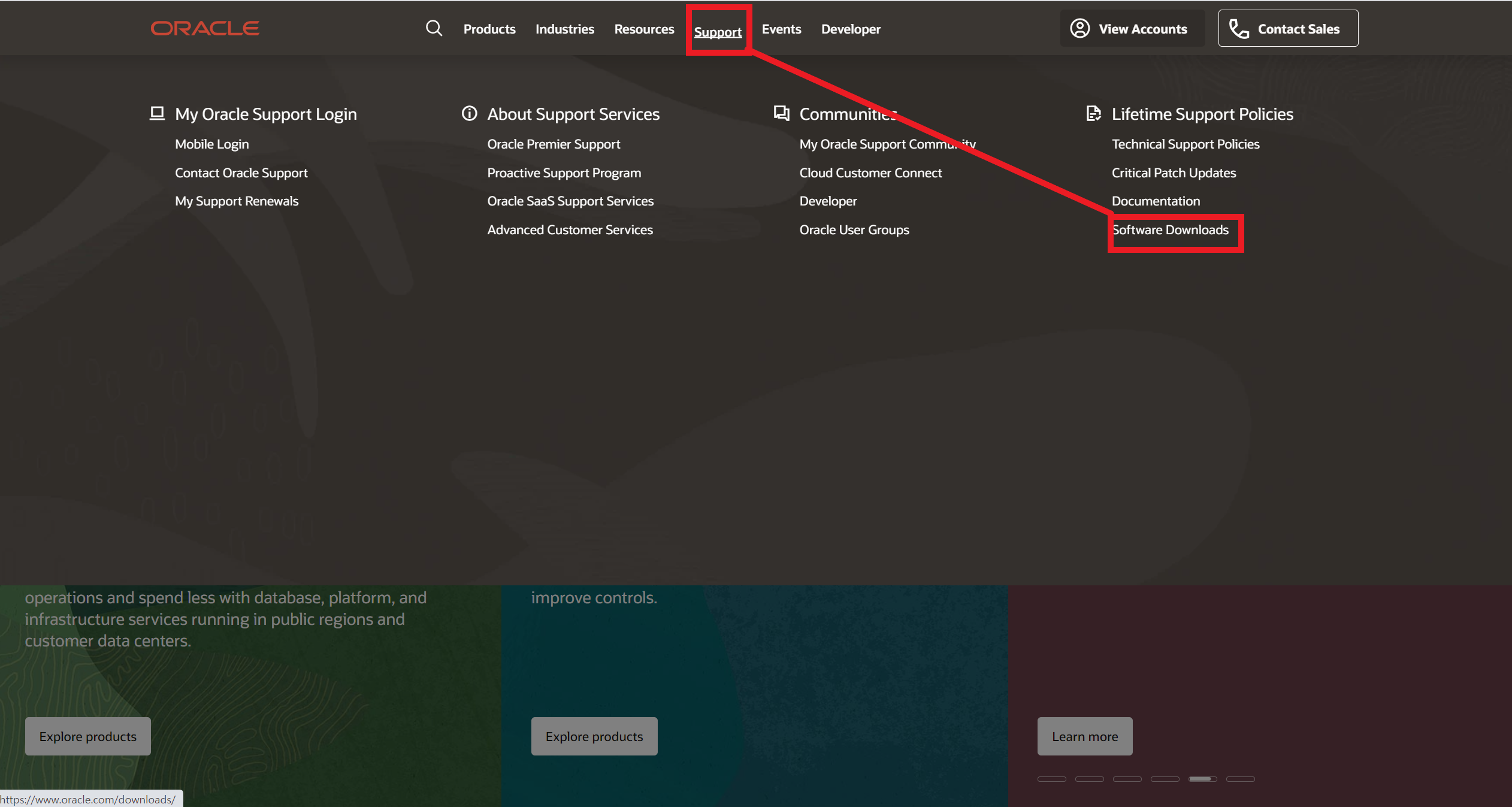Open Software Downloads link
The image size is (1512, 807).
(x=1170, y=229)
